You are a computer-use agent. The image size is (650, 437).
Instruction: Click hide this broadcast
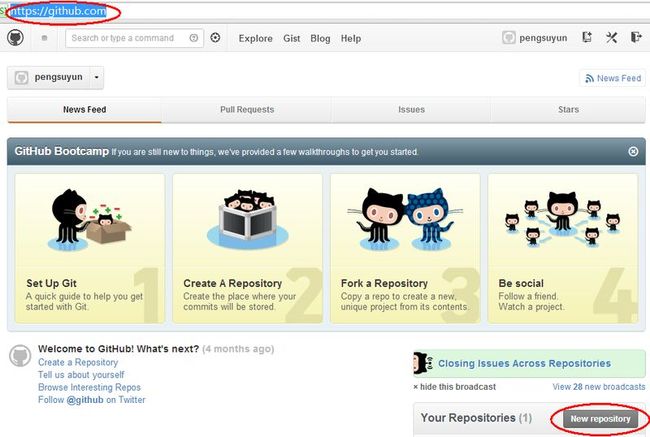(x=455, y=387)
